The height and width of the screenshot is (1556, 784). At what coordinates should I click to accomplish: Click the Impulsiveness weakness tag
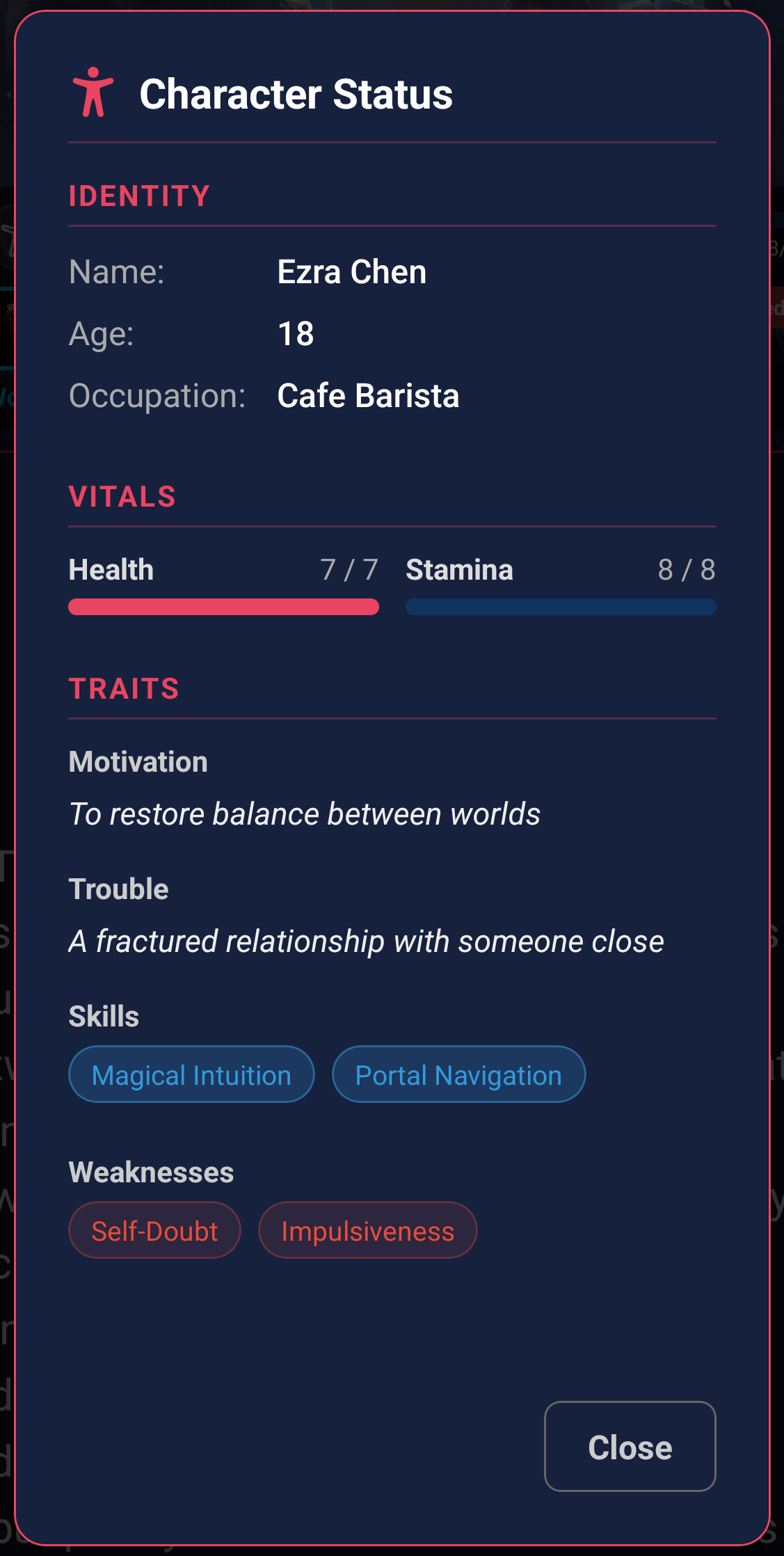pyautogui.click(x=367, y=1230)
